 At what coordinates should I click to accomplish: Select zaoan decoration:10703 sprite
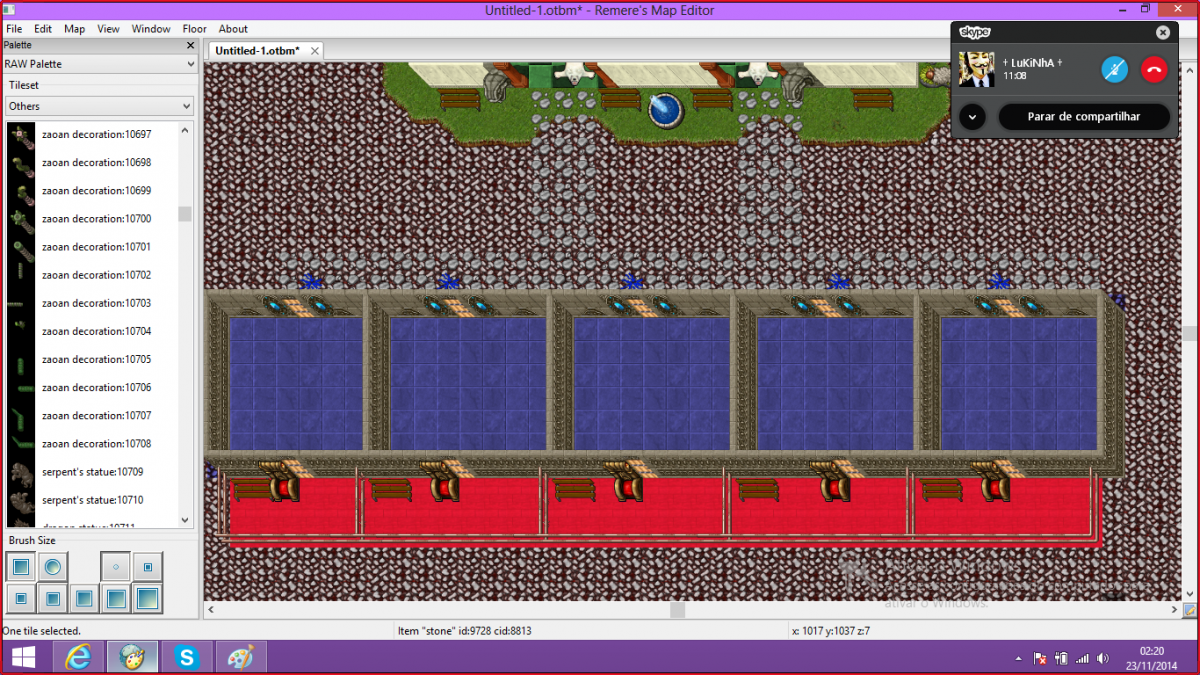(x=92, y=302)
